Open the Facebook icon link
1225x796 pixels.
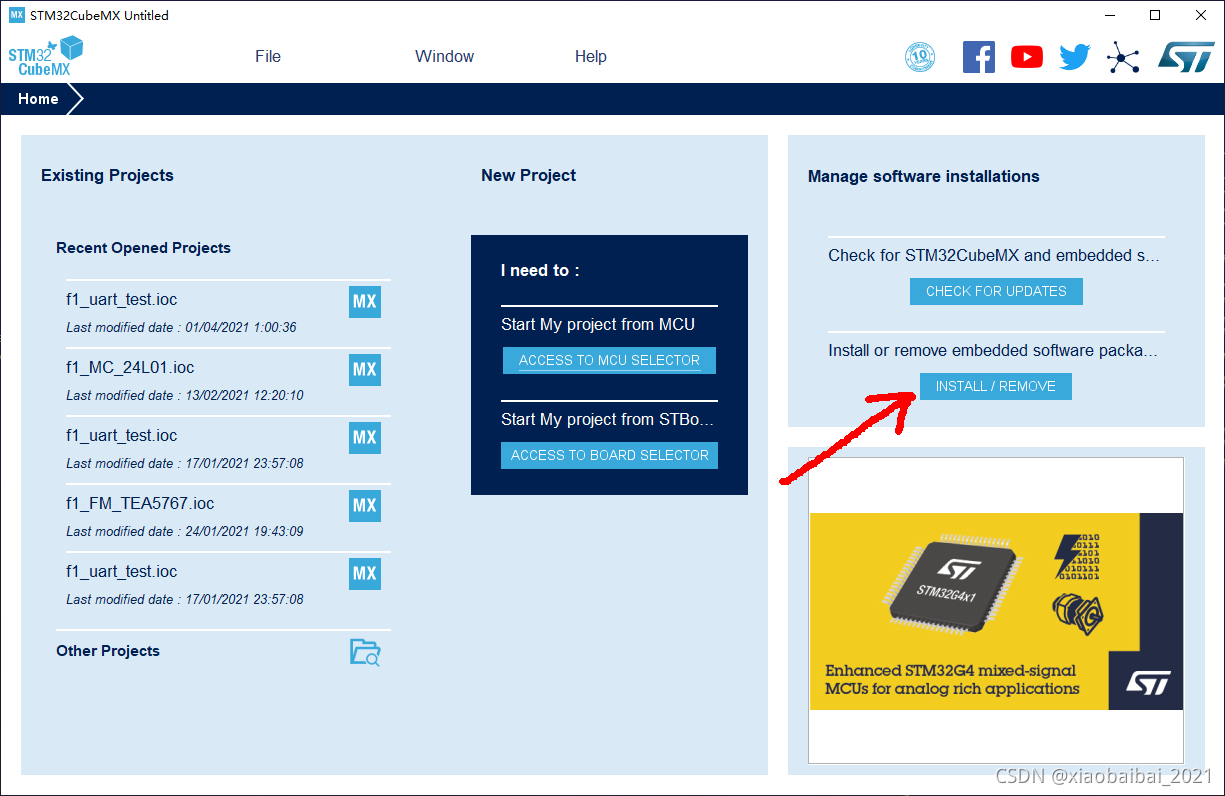point(979,57)
